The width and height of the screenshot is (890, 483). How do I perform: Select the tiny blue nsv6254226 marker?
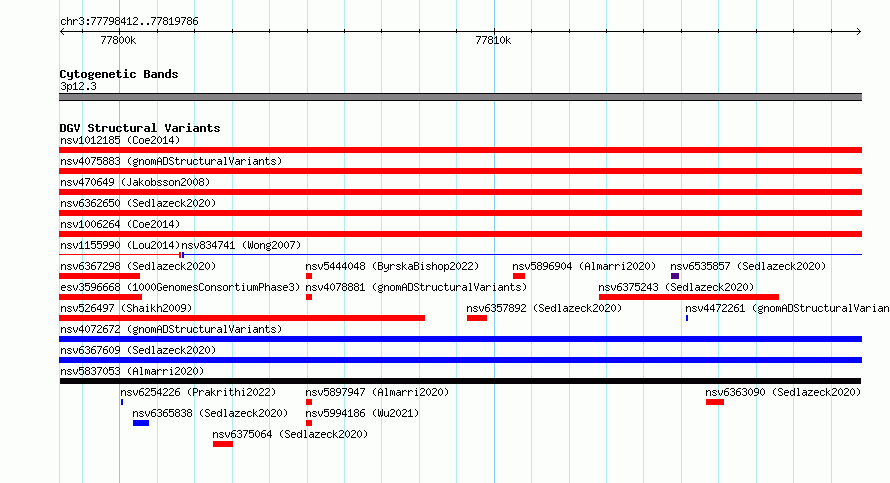pyautogui.click(x=121, y=402)
